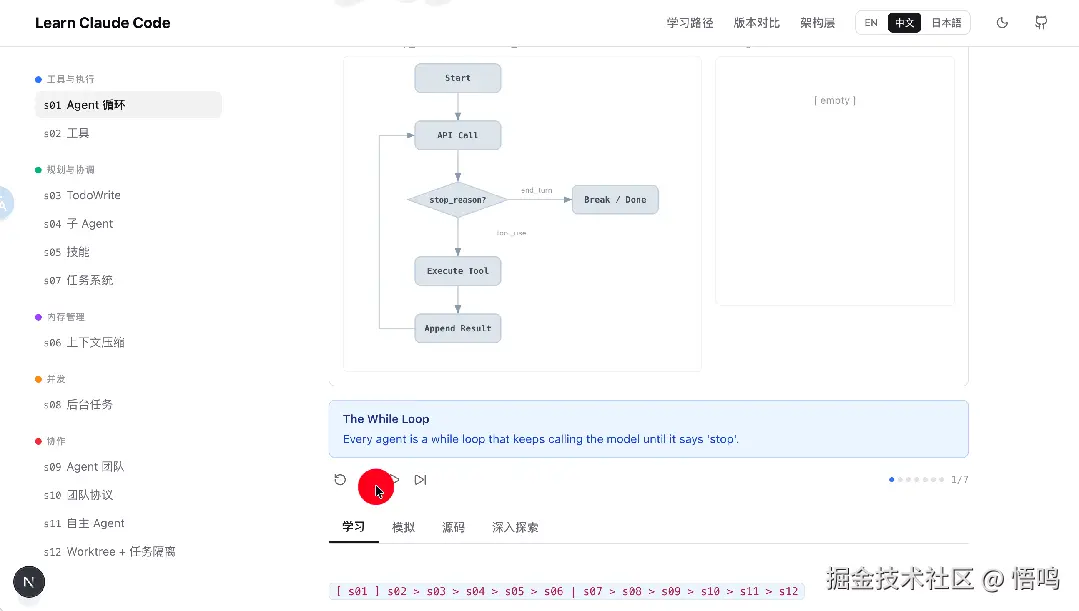Open the GitHub repository icon
The width and height of the screenshot is (1079, 611).
point(1040,22)
